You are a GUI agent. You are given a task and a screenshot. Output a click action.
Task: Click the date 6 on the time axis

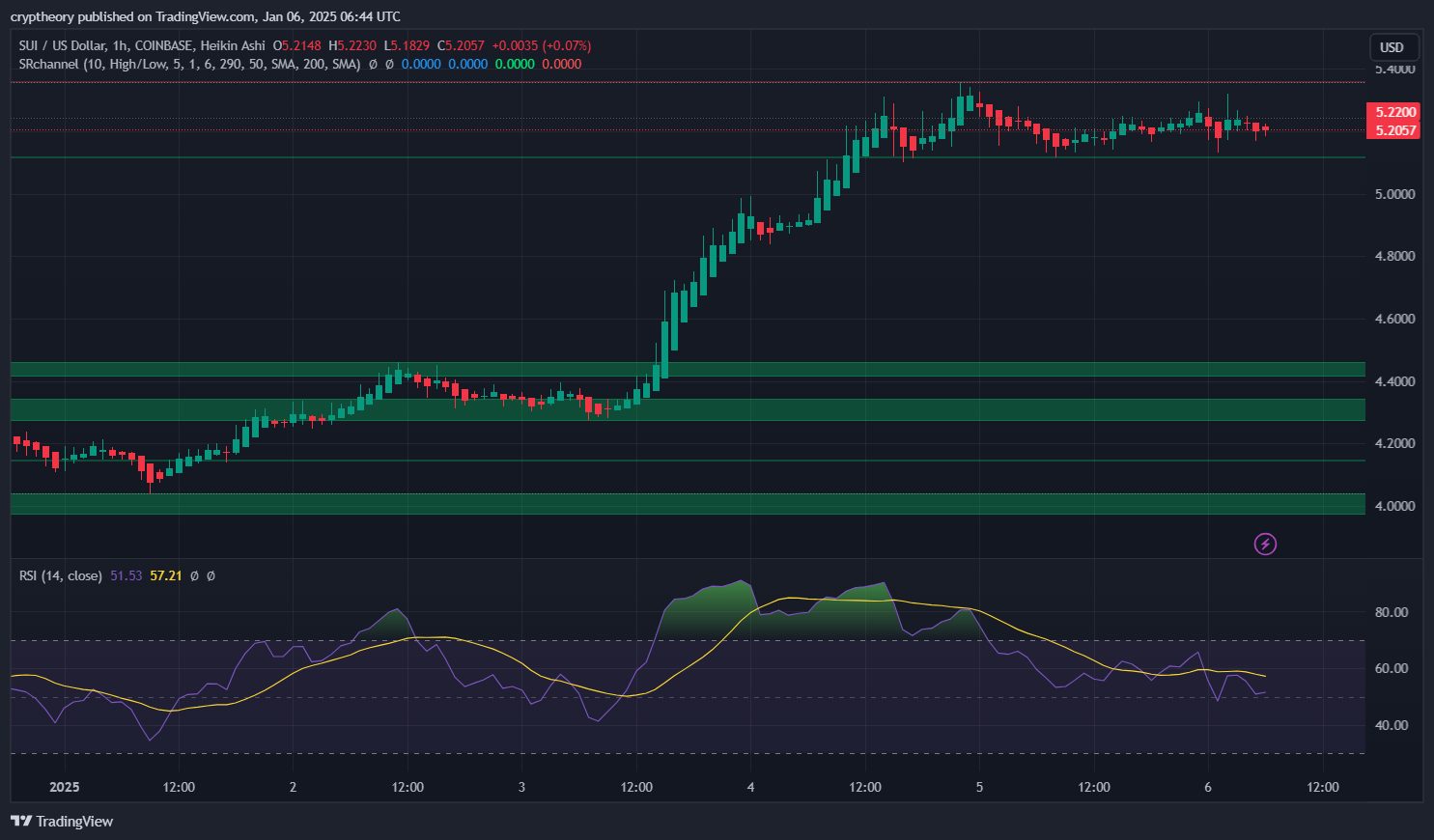[x=1208, y=787]
